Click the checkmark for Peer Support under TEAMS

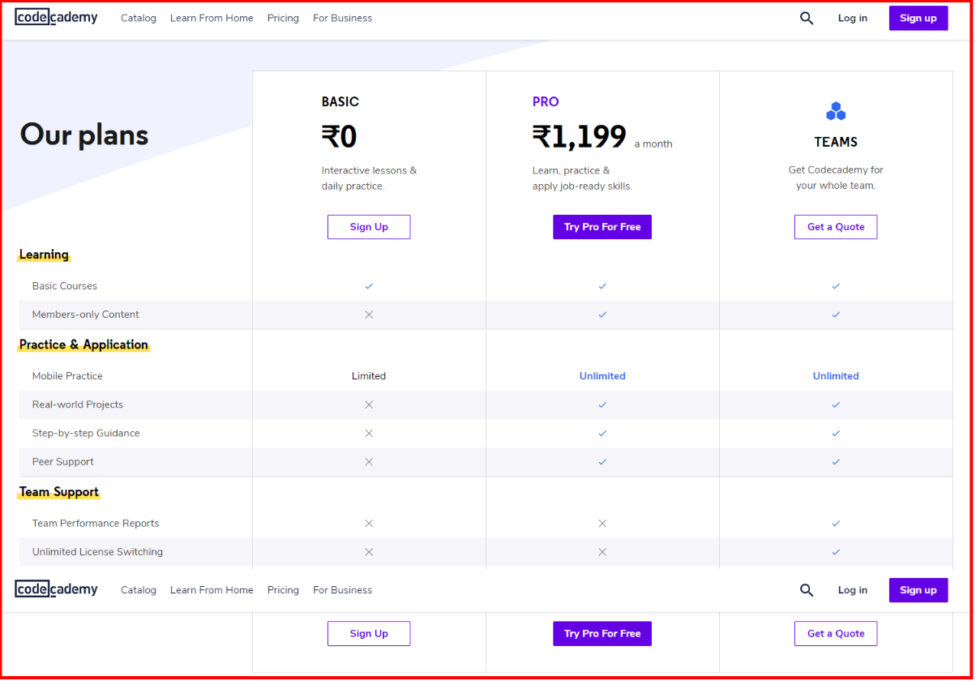pos(836,461)
